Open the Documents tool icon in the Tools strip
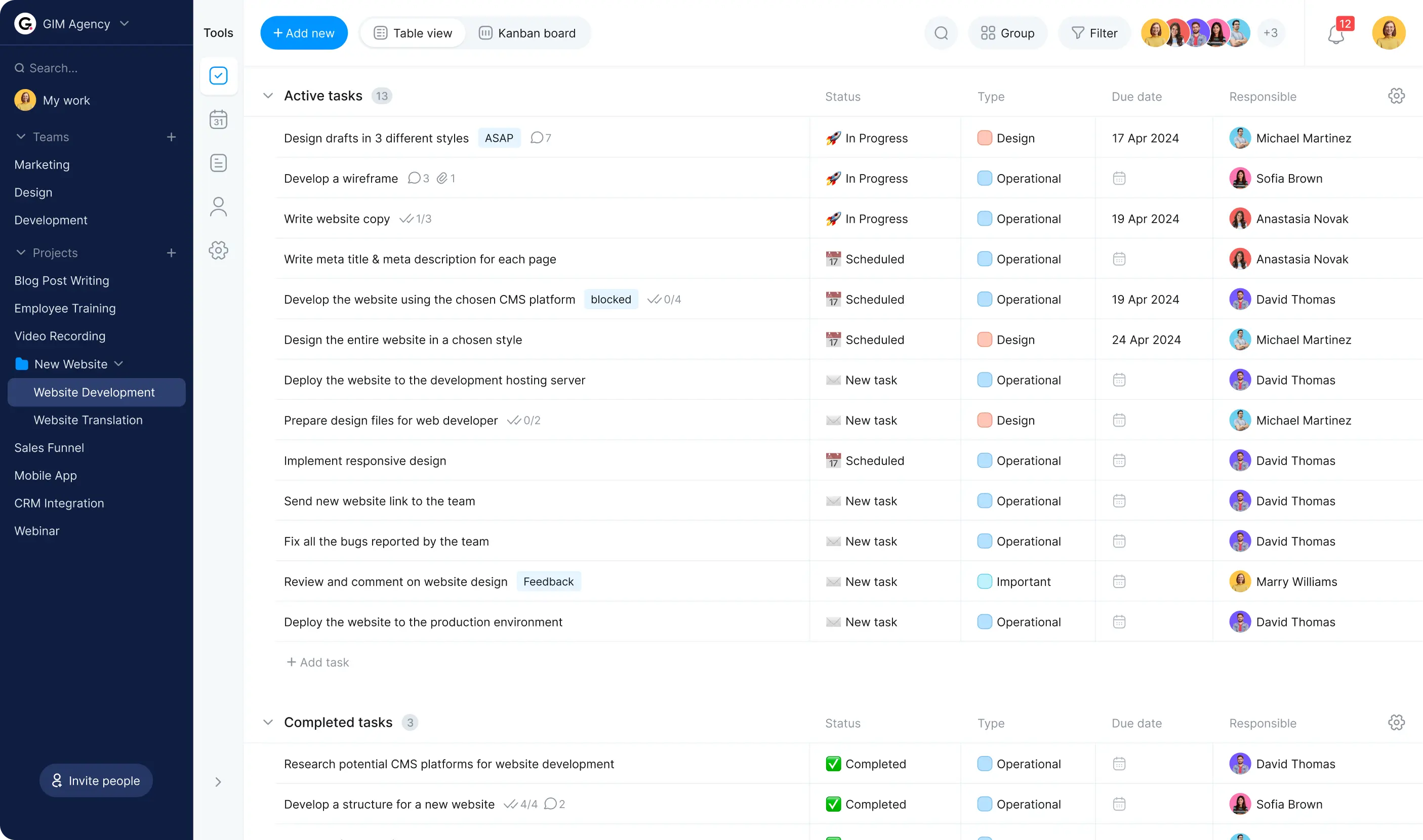The image size is (1423, 840). [218, 163]
